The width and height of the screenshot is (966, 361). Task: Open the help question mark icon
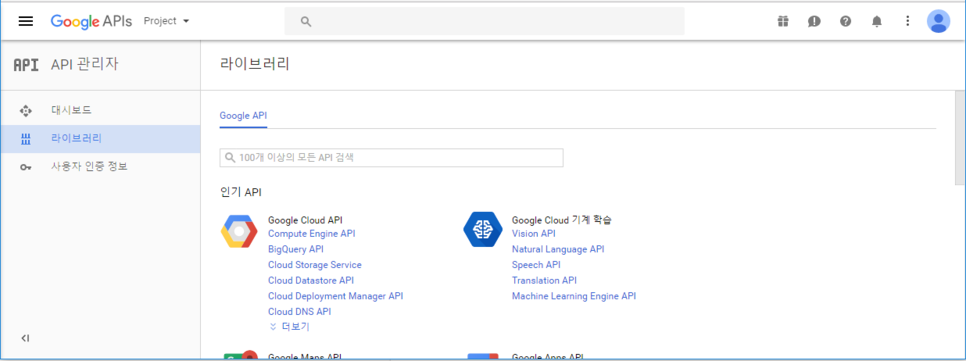click(x=845, y=21)
